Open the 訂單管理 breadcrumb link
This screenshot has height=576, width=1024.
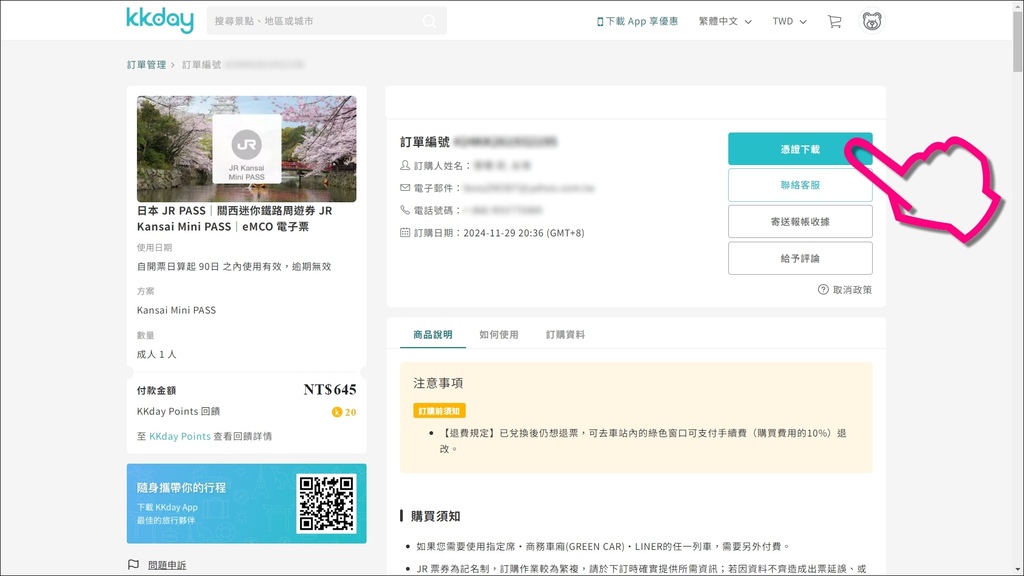(146, 65)
